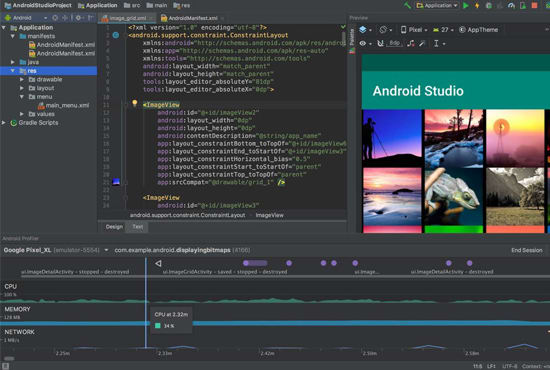550x370 pixels.
Task: Click the yellow lightbulb intention icon
Action: coord(134,103)
